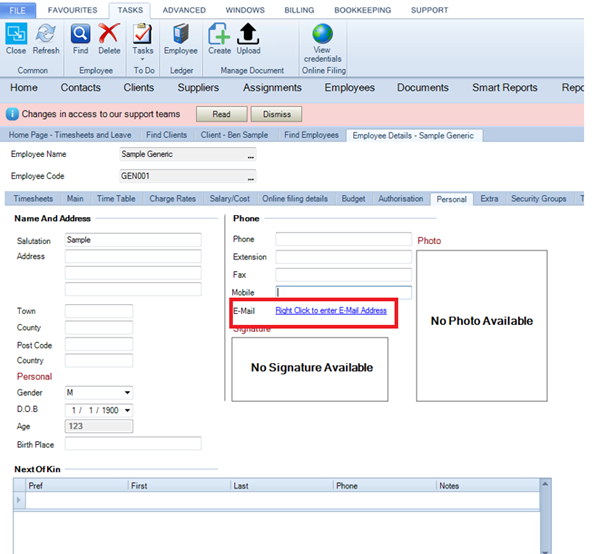
Task: Open the Tasks checklist icon
Action: (143, 34)
